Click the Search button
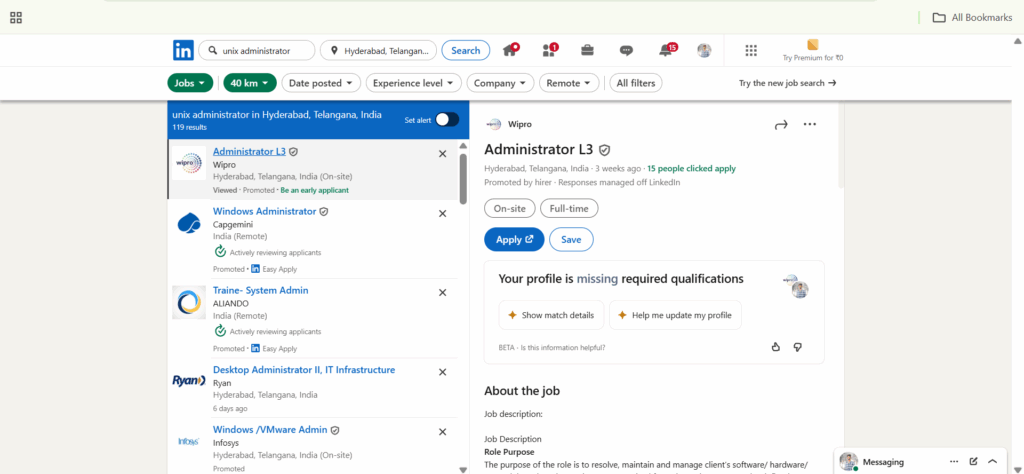Image resolution: width=1024 pixels, height=474 pixels. 466,50
